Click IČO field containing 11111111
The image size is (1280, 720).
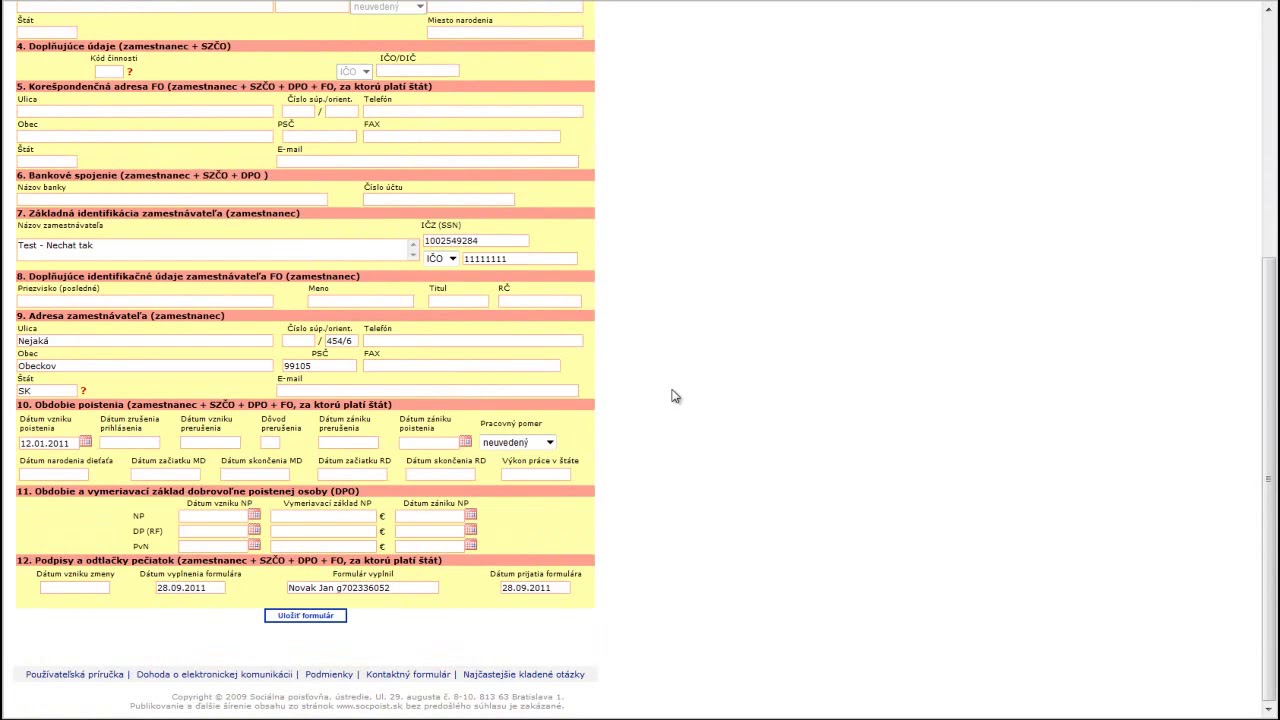(520, 259)
